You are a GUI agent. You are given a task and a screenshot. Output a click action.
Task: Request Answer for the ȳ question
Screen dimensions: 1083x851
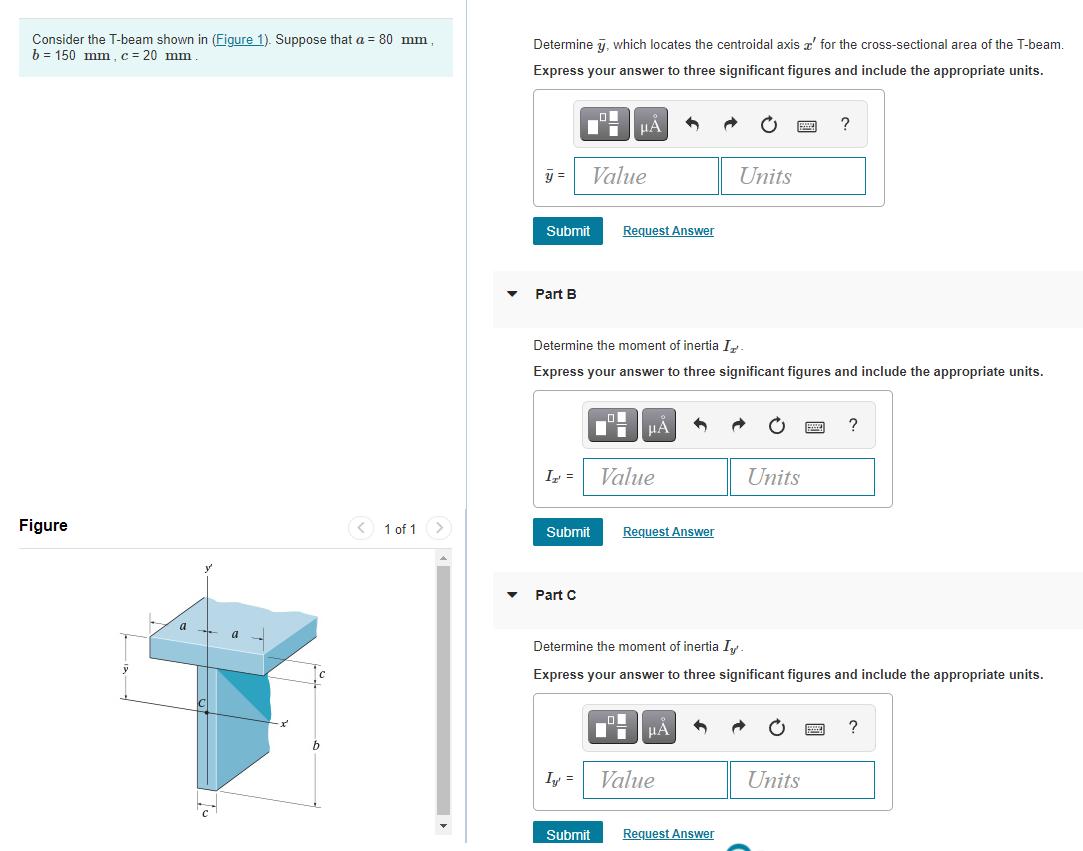(669, 231)
